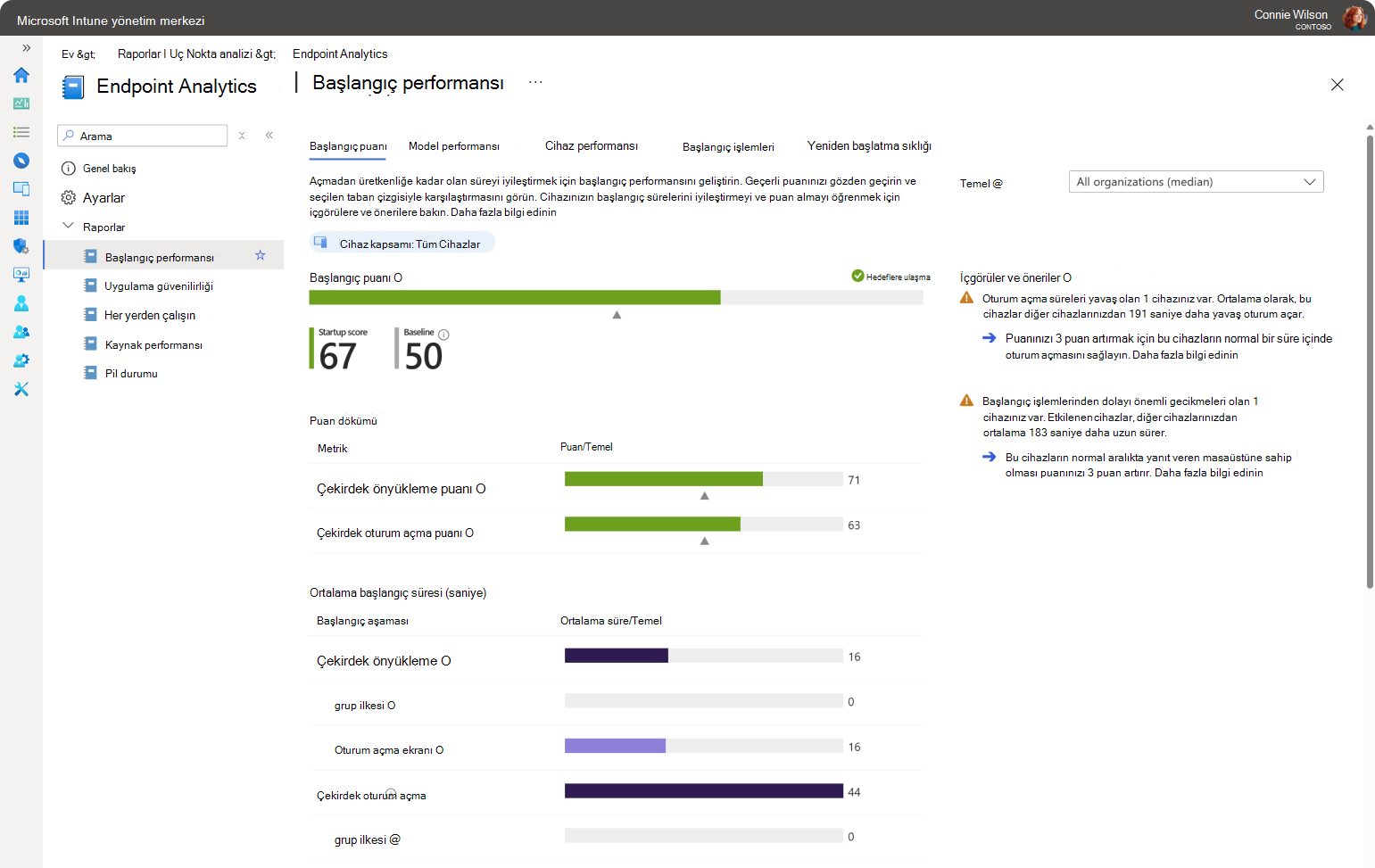Click the 'Endpoint Analytics' breadcrumb link
This screenshot has height=868, width=1375.
[x=340, y=54]
